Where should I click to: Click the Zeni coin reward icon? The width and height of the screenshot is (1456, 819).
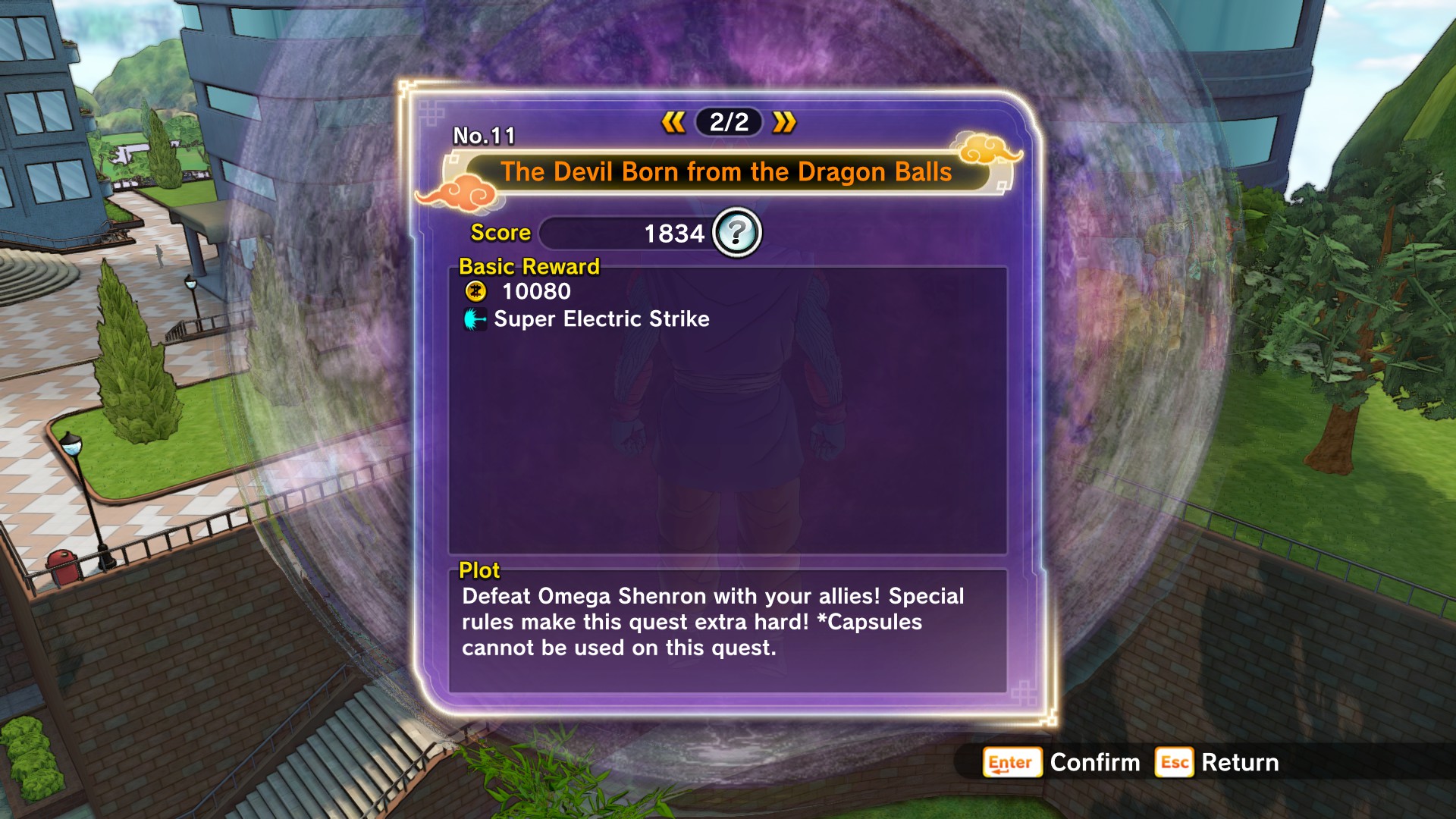(475, 291)
